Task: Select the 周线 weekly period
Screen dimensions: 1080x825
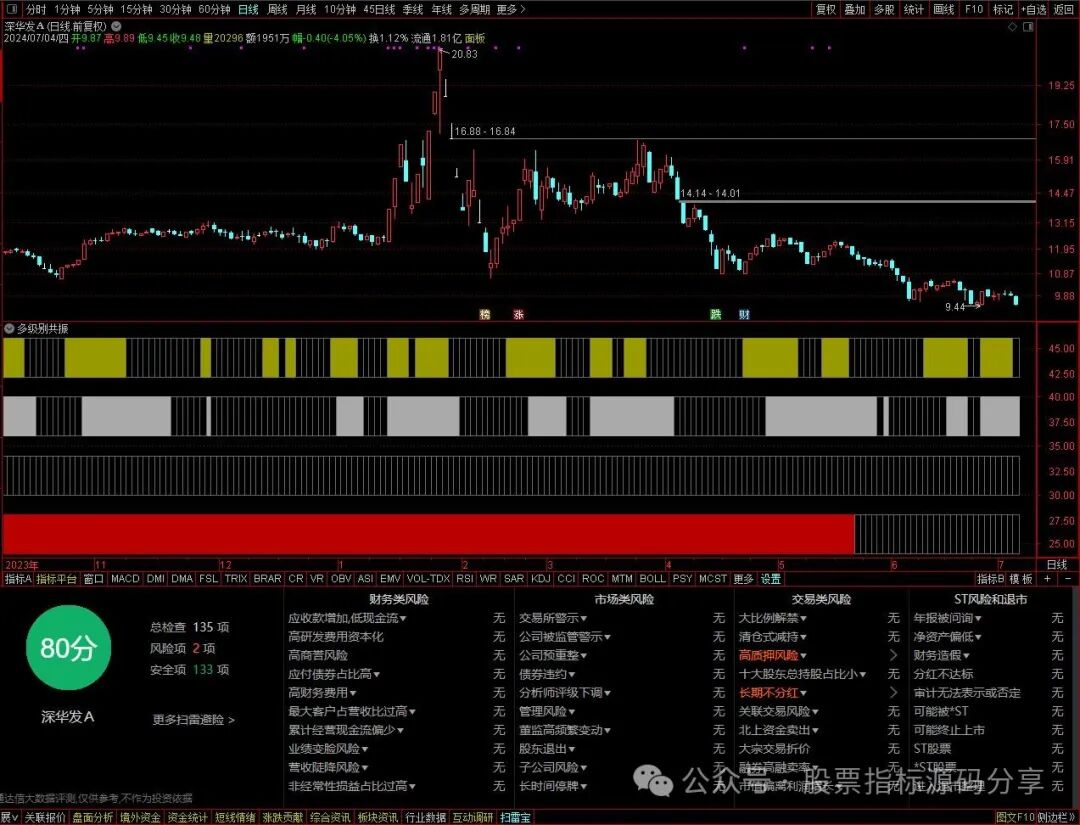Action: click(x=277, y=9)
